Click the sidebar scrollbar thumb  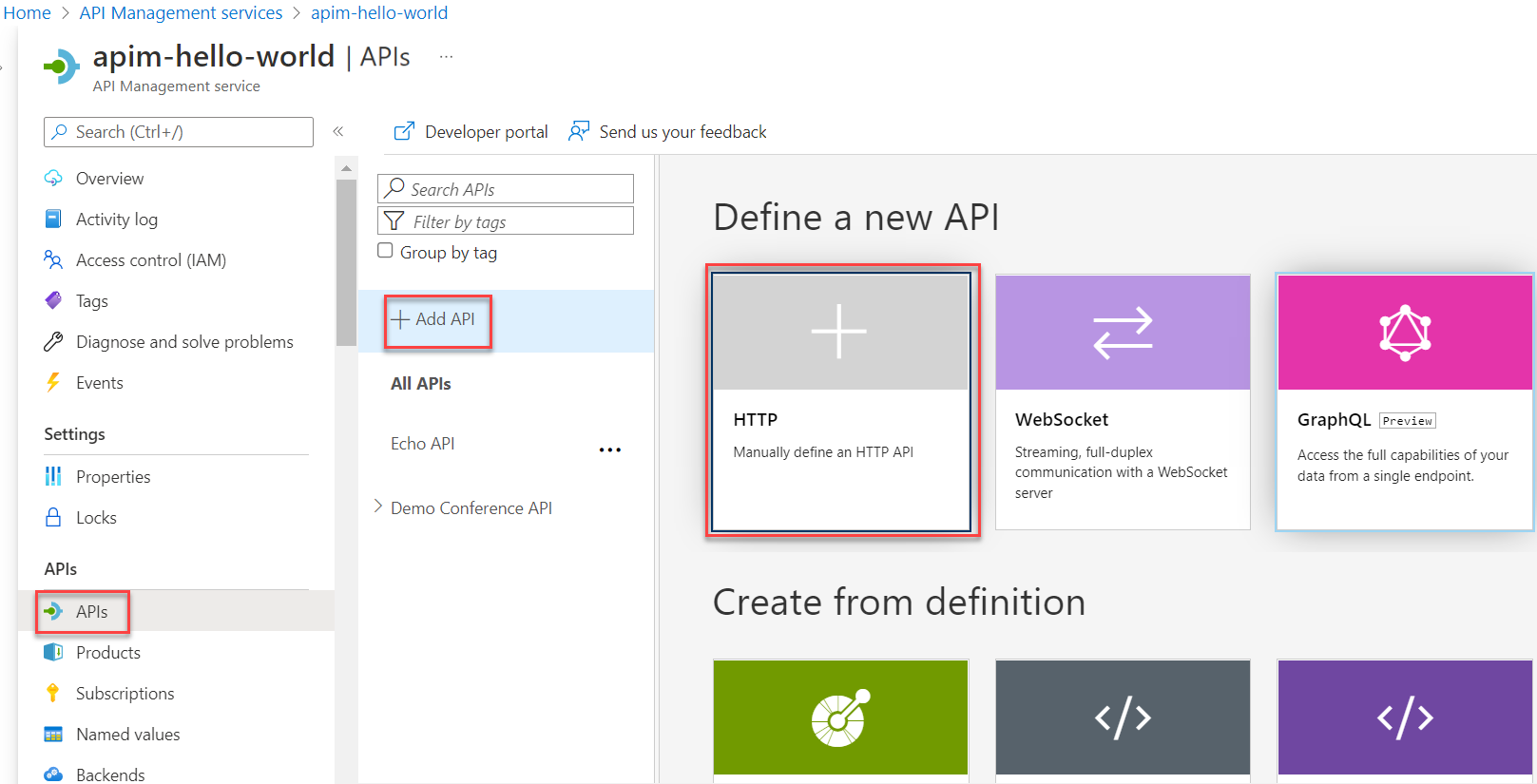click(346, 262)
